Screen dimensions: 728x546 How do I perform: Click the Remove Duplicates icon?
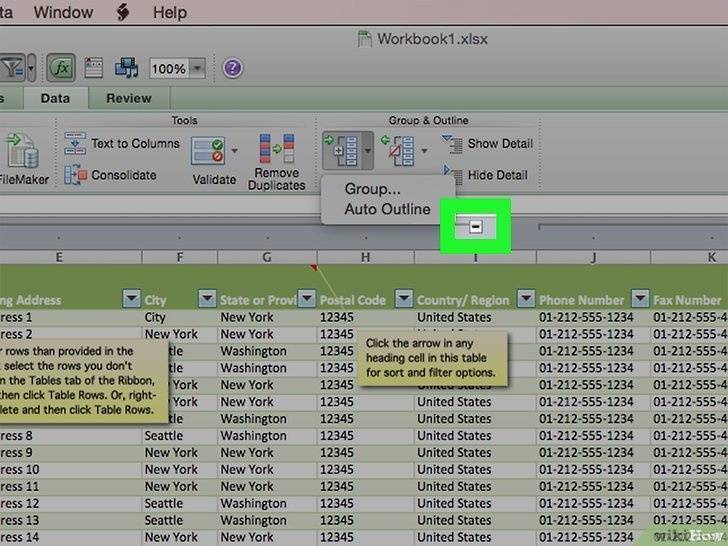pos(276,152)
